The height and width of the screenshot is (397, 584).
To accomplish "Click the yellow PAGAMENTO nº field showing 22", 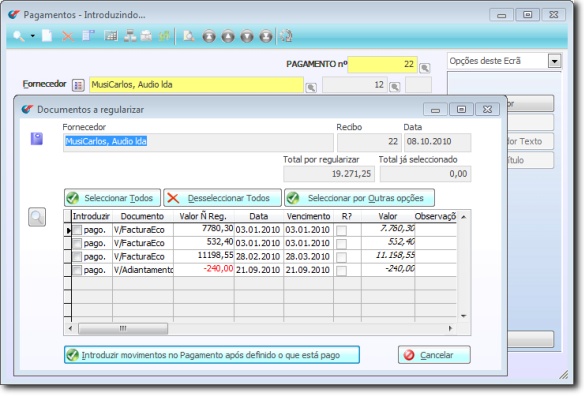I will pyautogui.click(x=383, y=64).
